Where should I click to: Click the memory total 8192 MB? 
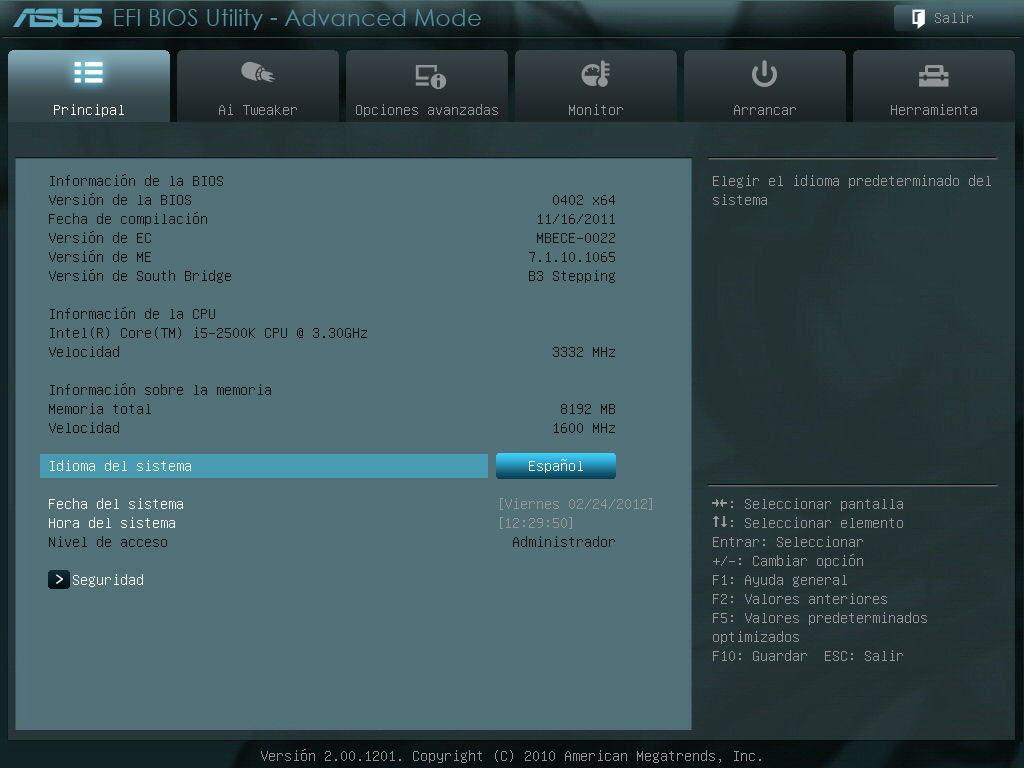[x=587, y=409]
